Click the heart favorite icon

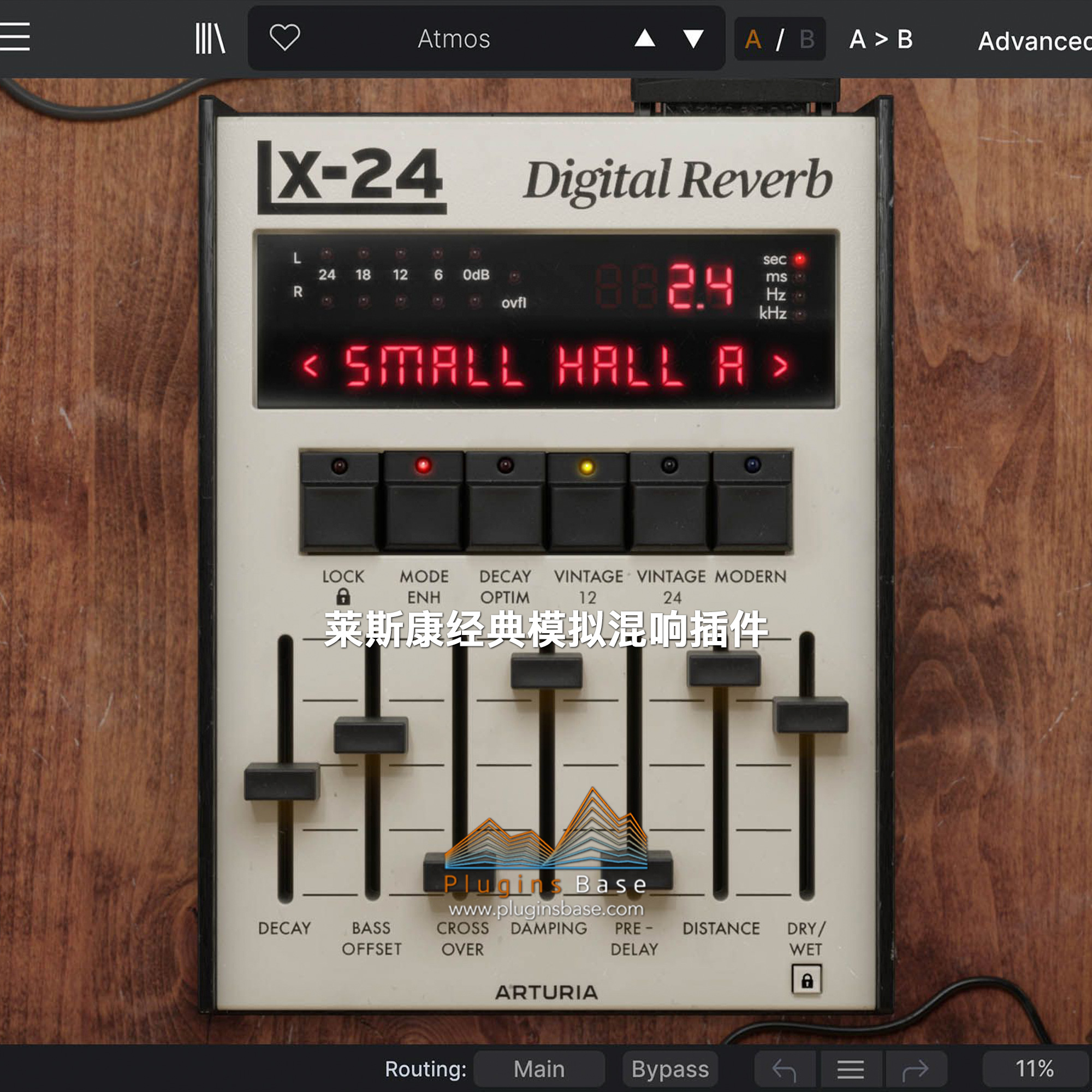tap(284, 38)
